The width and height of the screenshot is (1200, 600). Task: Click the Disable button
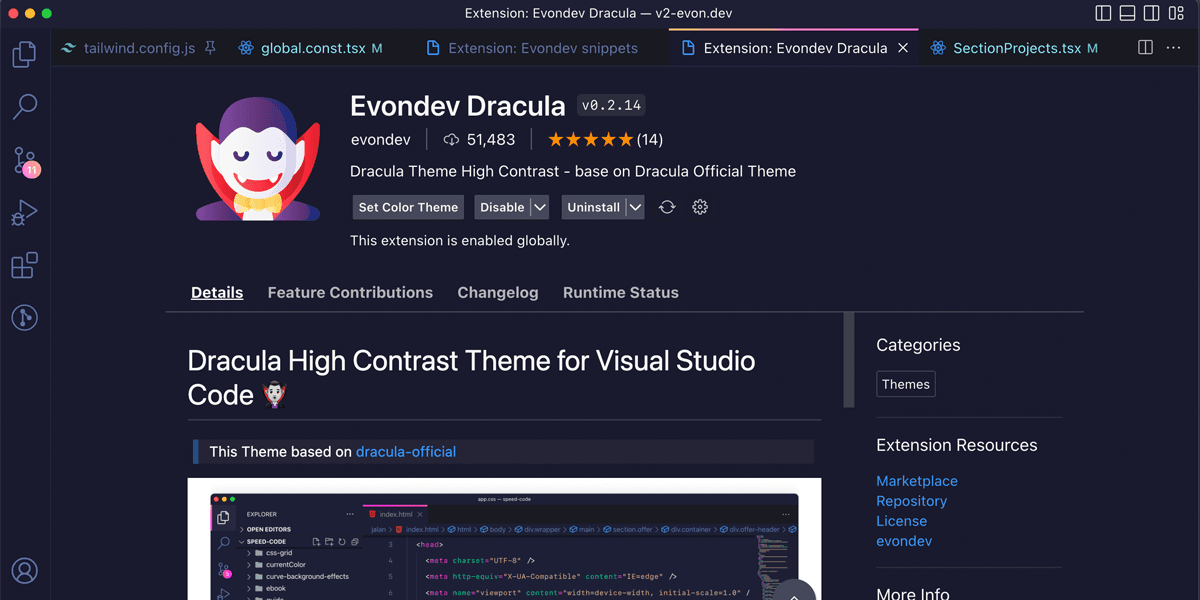(x=502, y=207)
